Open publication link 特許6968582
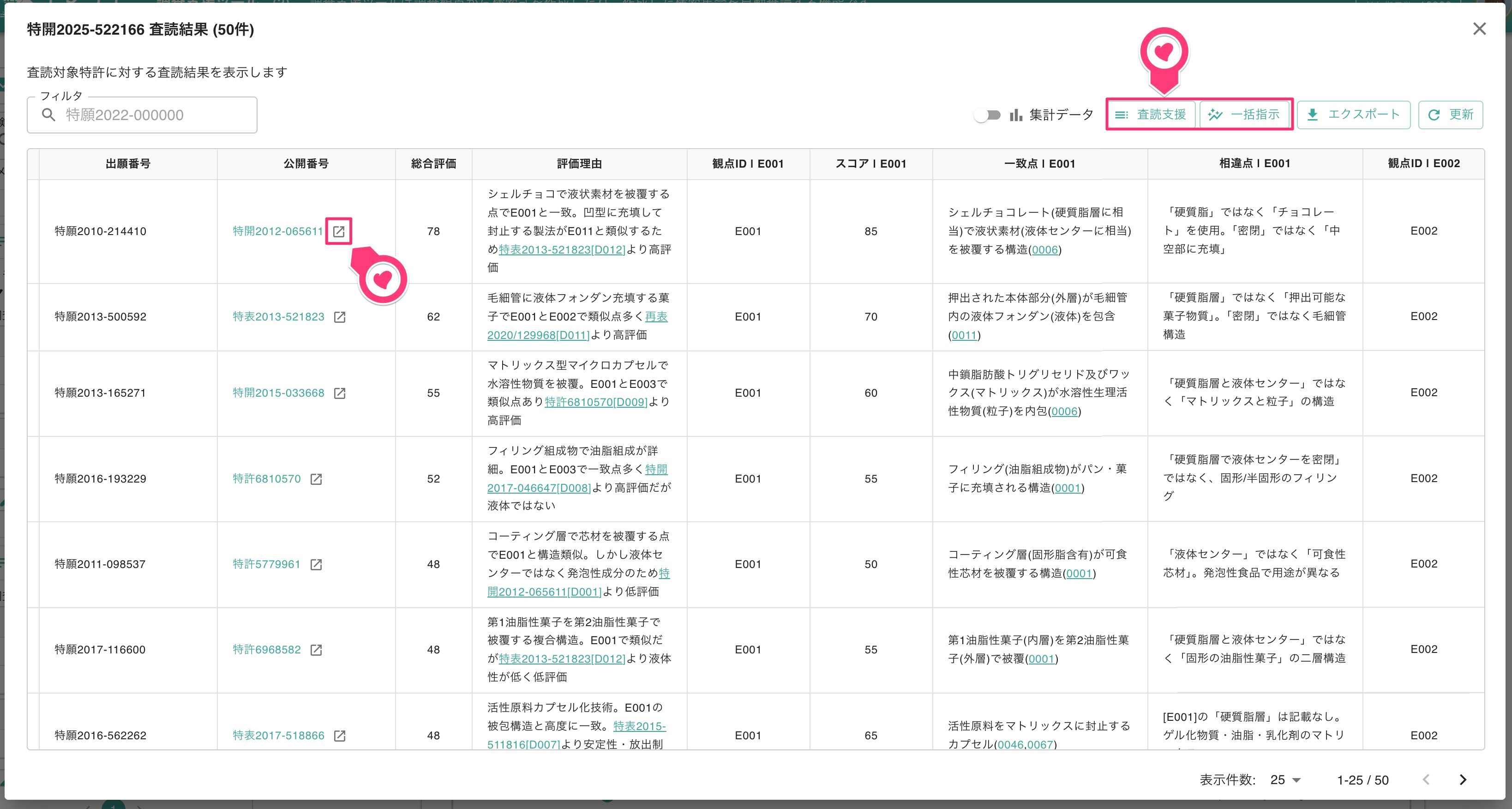Screen dimensions: 1512x809 (x=266, y=650)
